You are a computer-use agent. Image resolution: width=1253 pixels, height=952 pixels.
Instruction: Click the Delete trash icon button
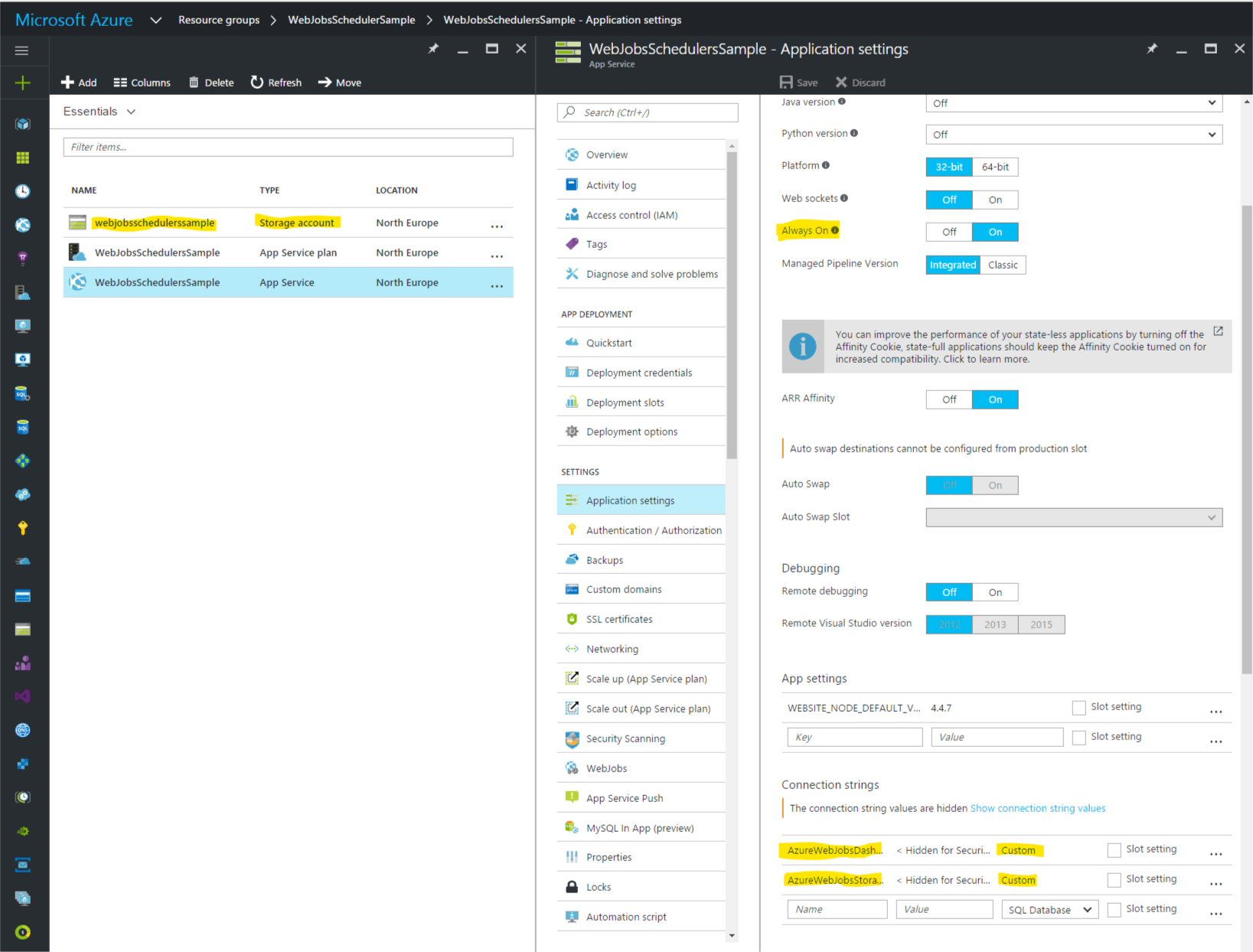[211, 83]
